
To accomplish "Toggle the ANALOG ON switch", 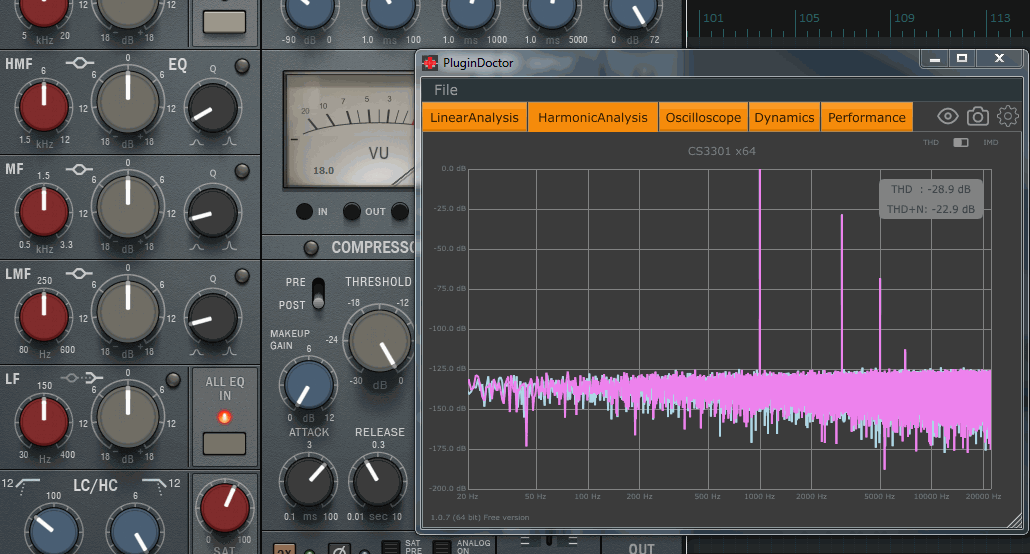I will click(x=441, y=547).
